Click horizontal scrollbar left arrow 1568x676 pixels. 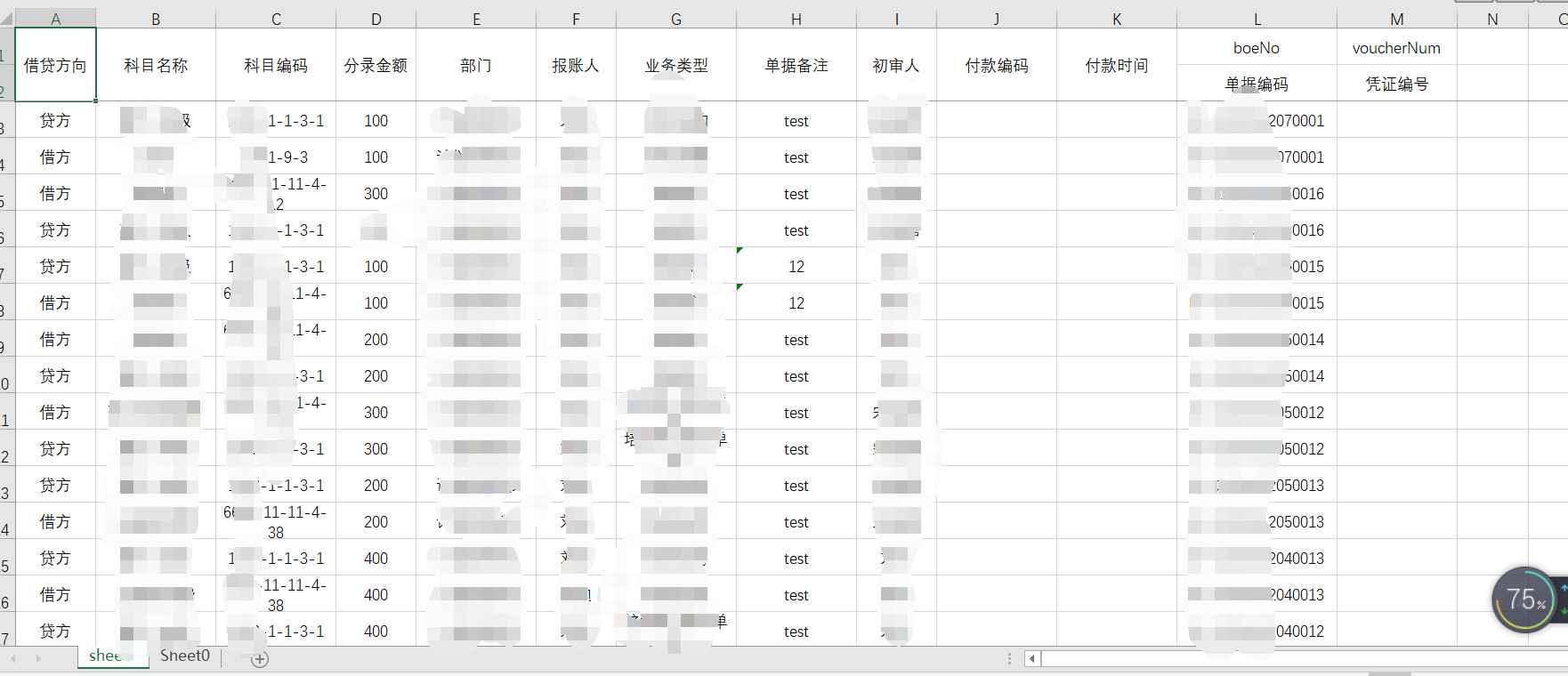1032,659
